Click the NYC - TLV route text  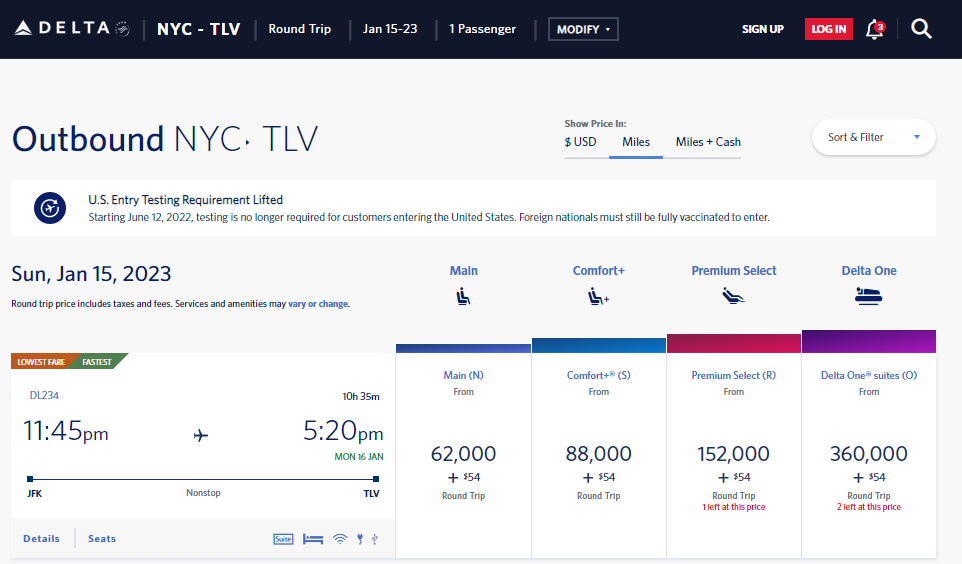pos(198,29)
